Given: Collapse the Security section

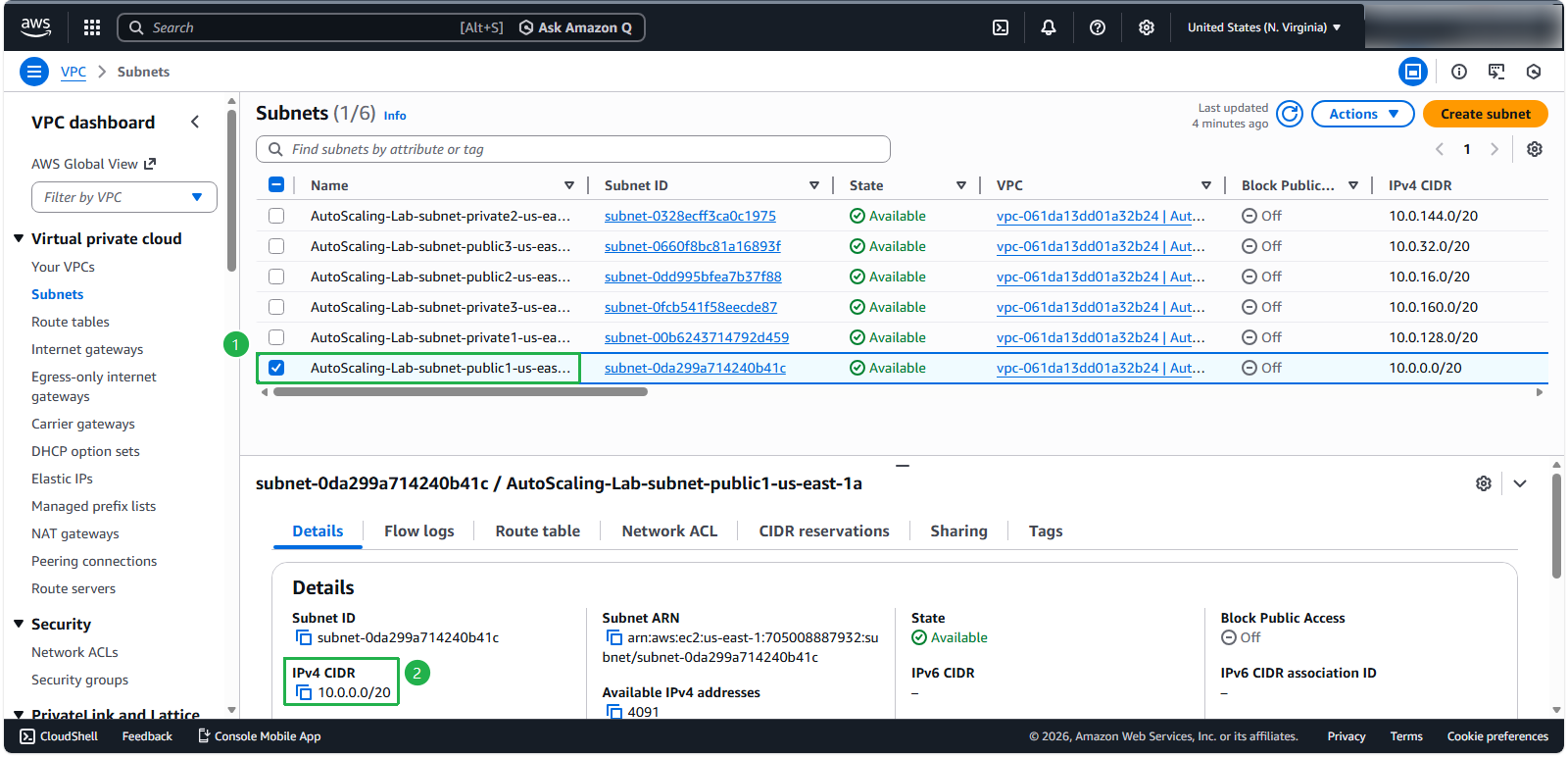Looking at the screenshot, I should click(19, 624).
